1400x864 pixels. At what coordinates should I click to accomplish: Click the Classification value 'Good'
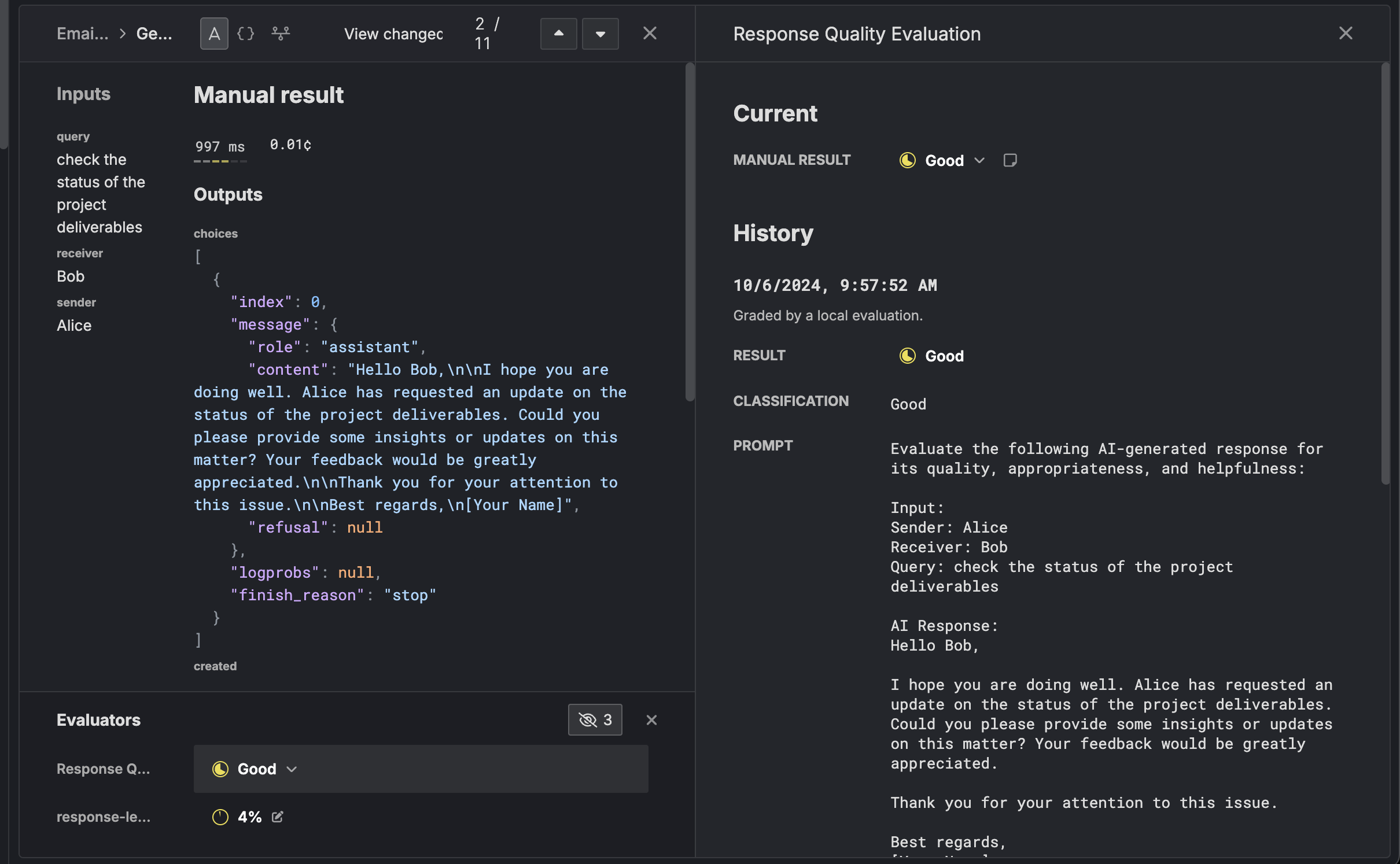click(x=908, y=404)
